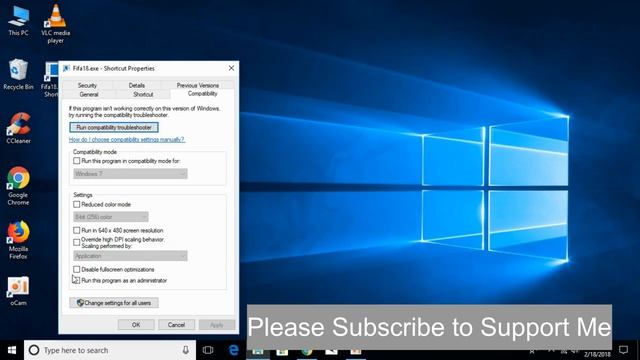Switch to the General tab

pos(89,94)
